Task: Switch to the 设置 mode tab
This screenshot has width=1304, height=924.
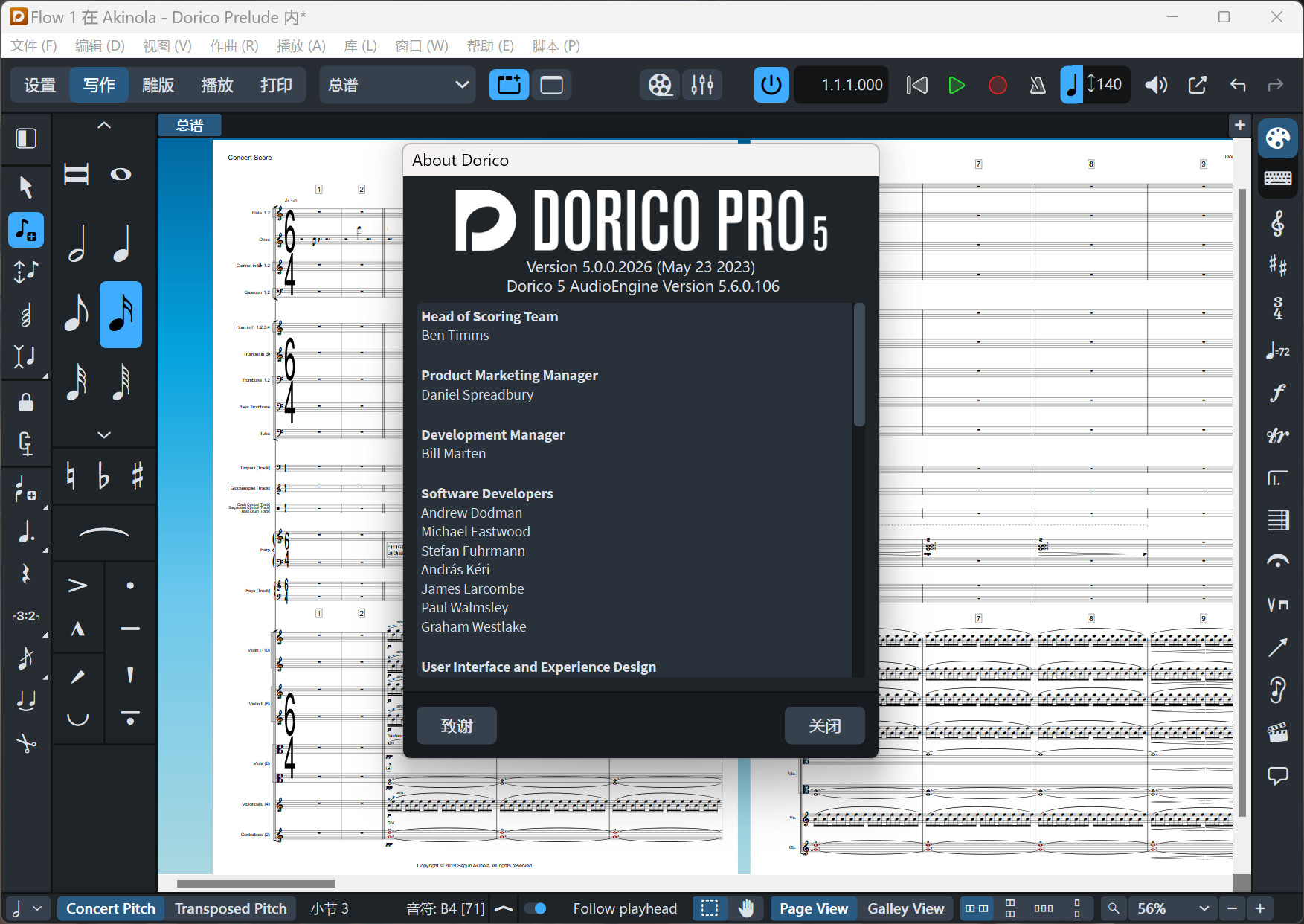Action: 40,85
